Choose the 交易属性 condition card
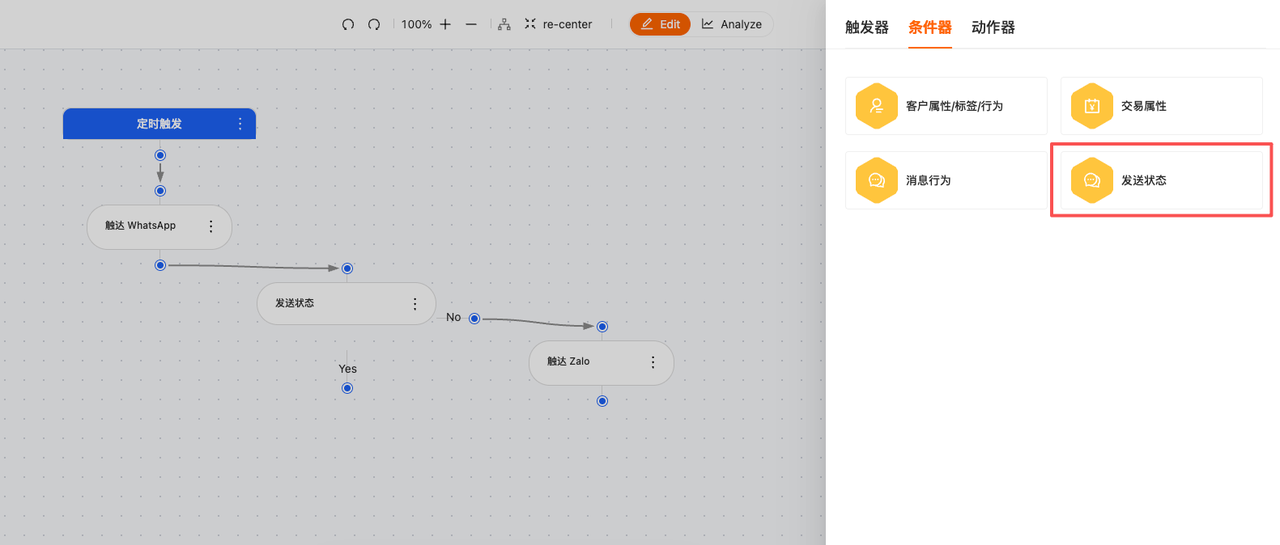This screenshot has width=1280, height=545. point(1161,106)
